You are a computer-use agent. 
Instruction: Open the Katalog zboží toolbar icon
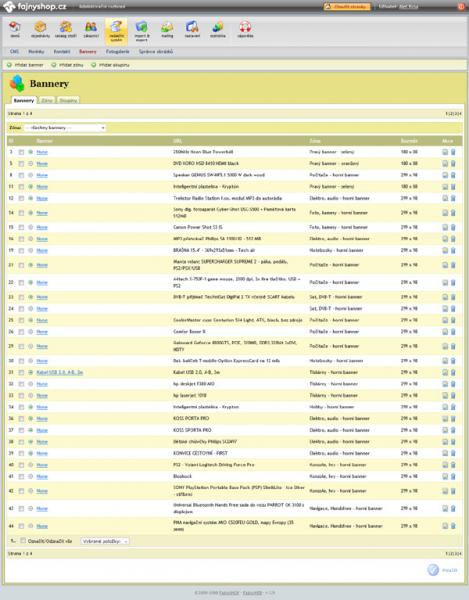pyautogui.click(x=66, y=29)
